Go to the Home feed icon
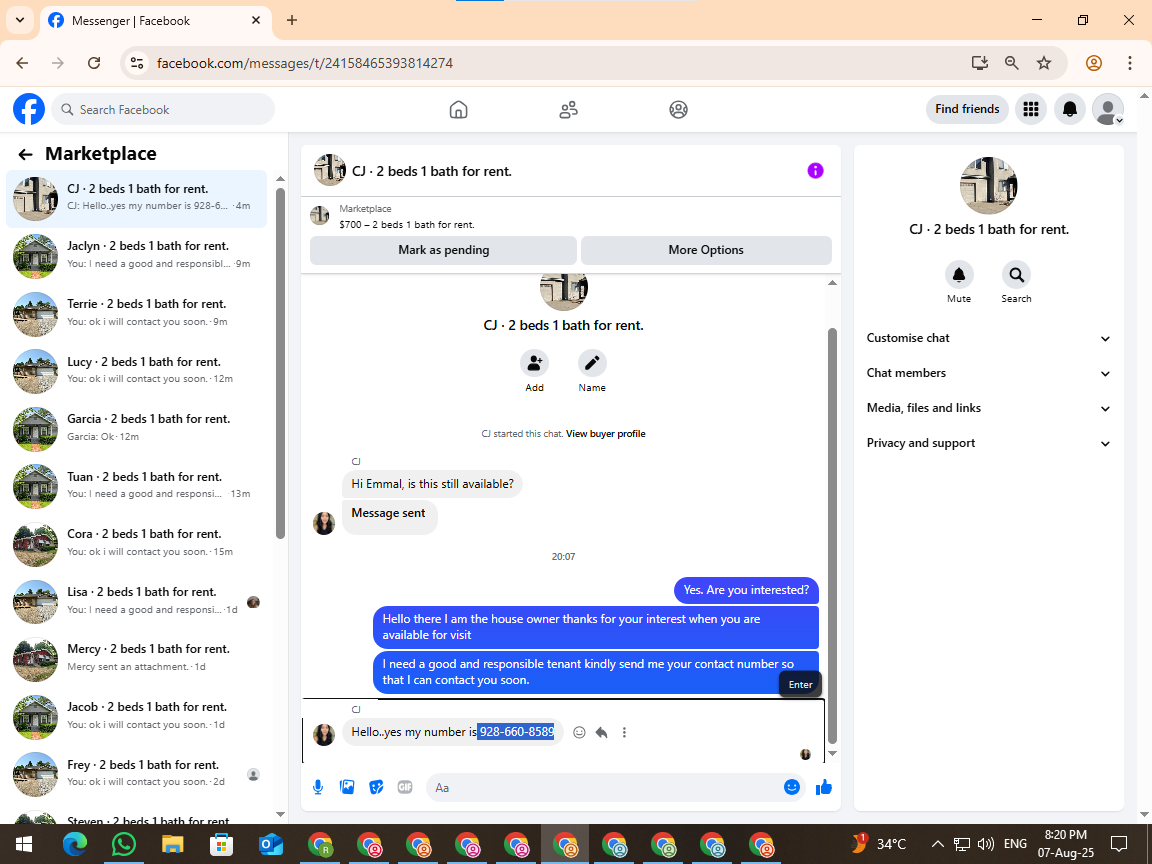Screen dimensions: 1152x864 458,109
